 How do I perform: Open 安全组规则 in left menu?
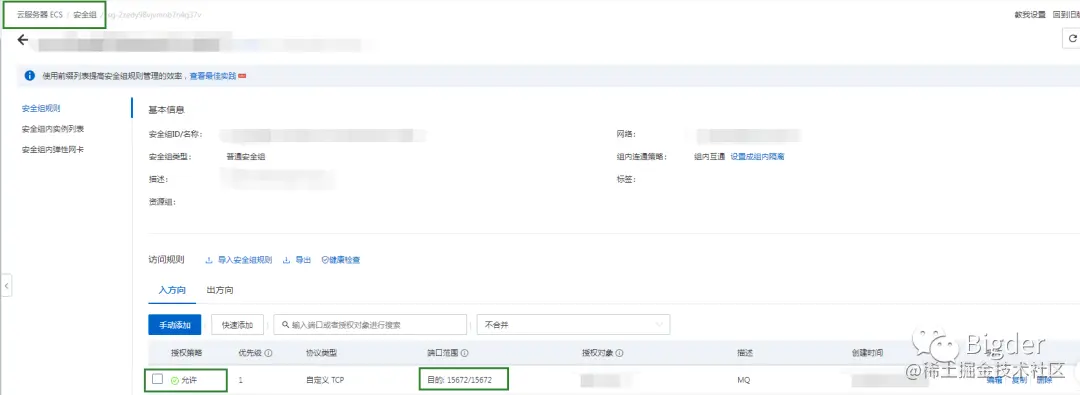[41, 108]
